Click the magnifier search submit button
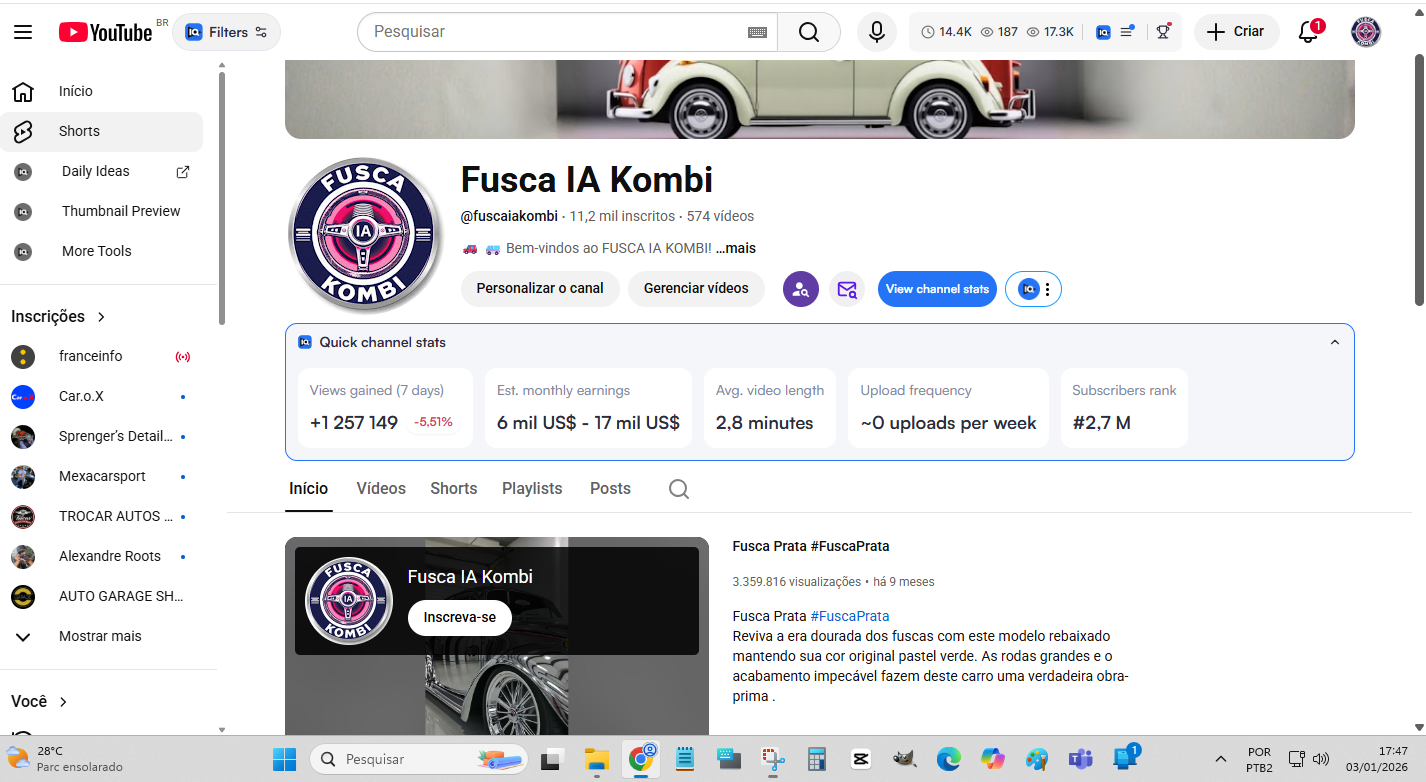This screenshot has width=1426, height=782. 809,32
